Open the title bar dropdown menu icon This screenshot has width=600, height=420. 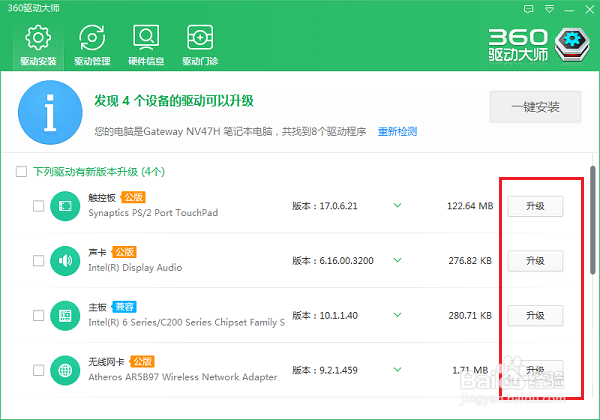pyautogui.click(x=549, y=9)
